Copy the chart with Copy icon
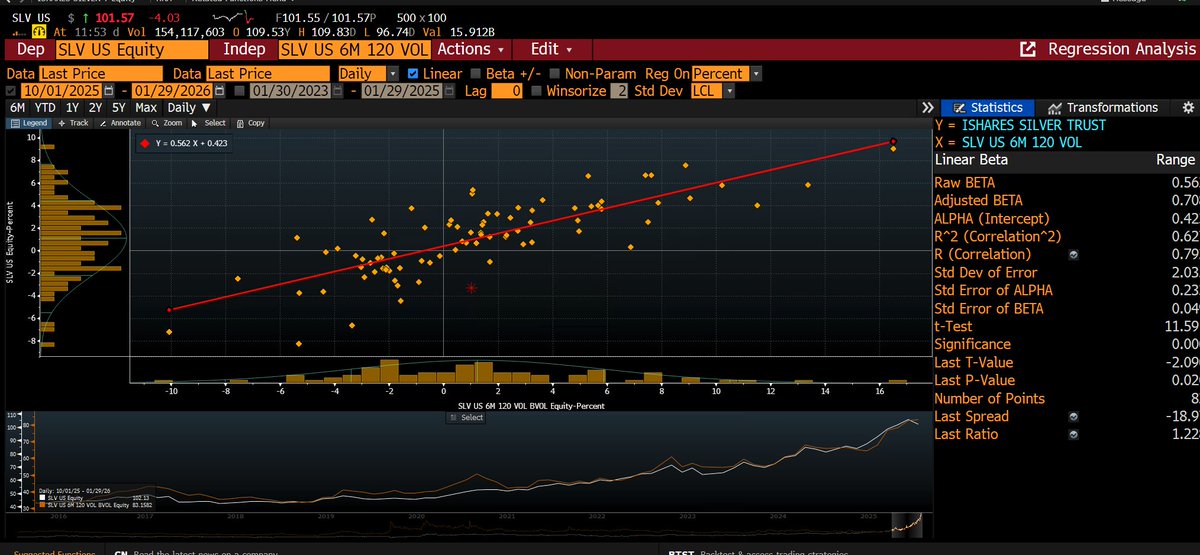 click(251, 123)
